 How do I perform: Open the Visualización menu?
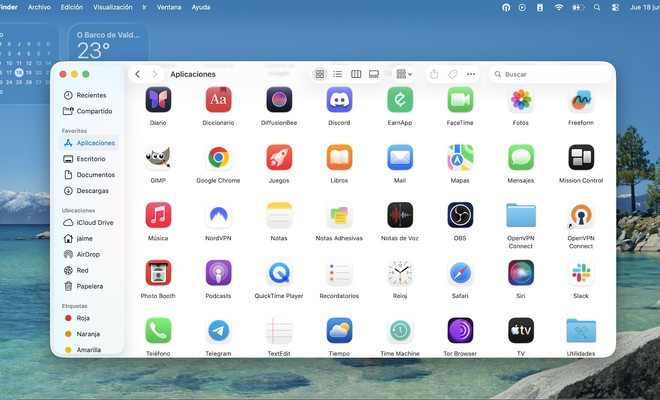tap(112, 7)
